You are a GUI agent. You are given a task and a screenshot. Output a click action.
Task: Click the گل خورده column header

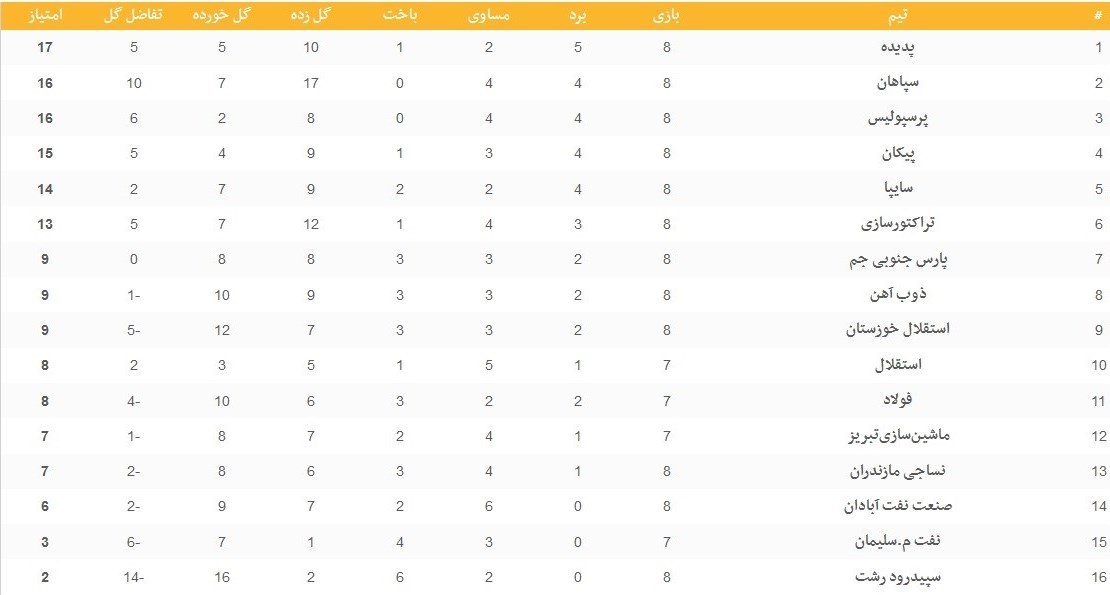tap(221, 16)
